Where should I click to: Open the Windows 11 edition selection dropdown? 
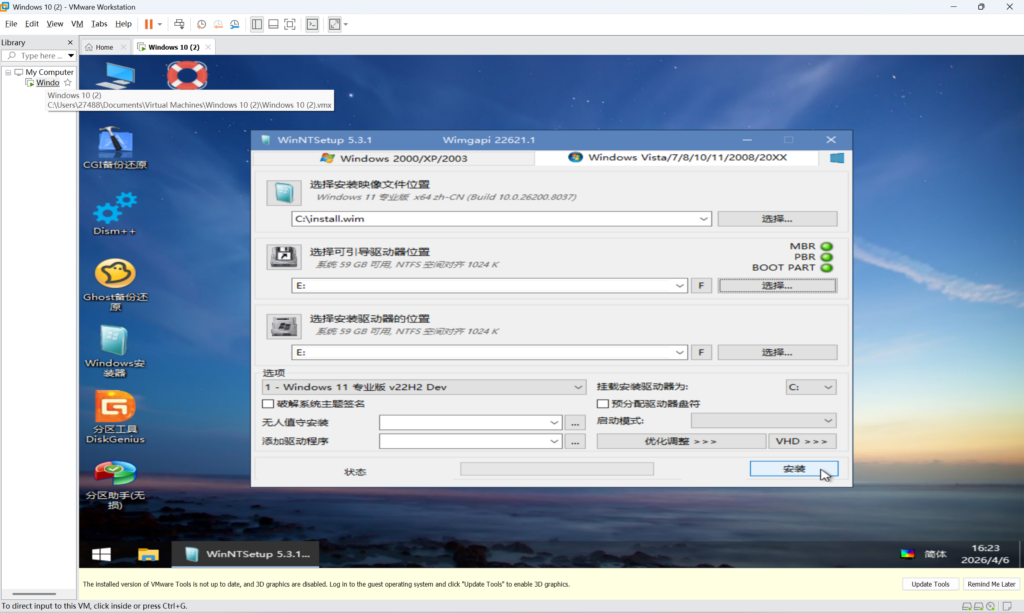579,387
